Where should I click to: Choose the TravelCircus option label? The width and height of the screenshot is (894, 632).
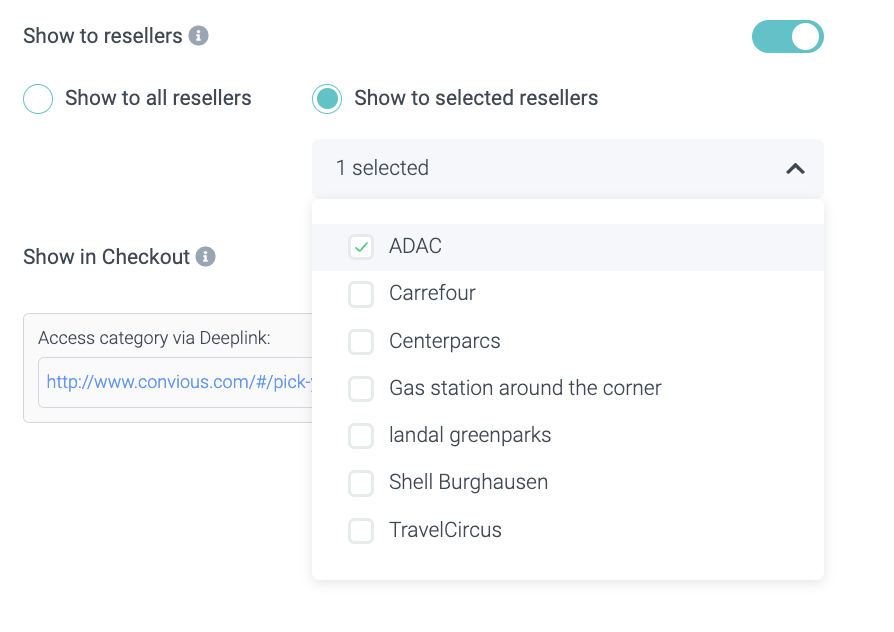coord(445,531)
